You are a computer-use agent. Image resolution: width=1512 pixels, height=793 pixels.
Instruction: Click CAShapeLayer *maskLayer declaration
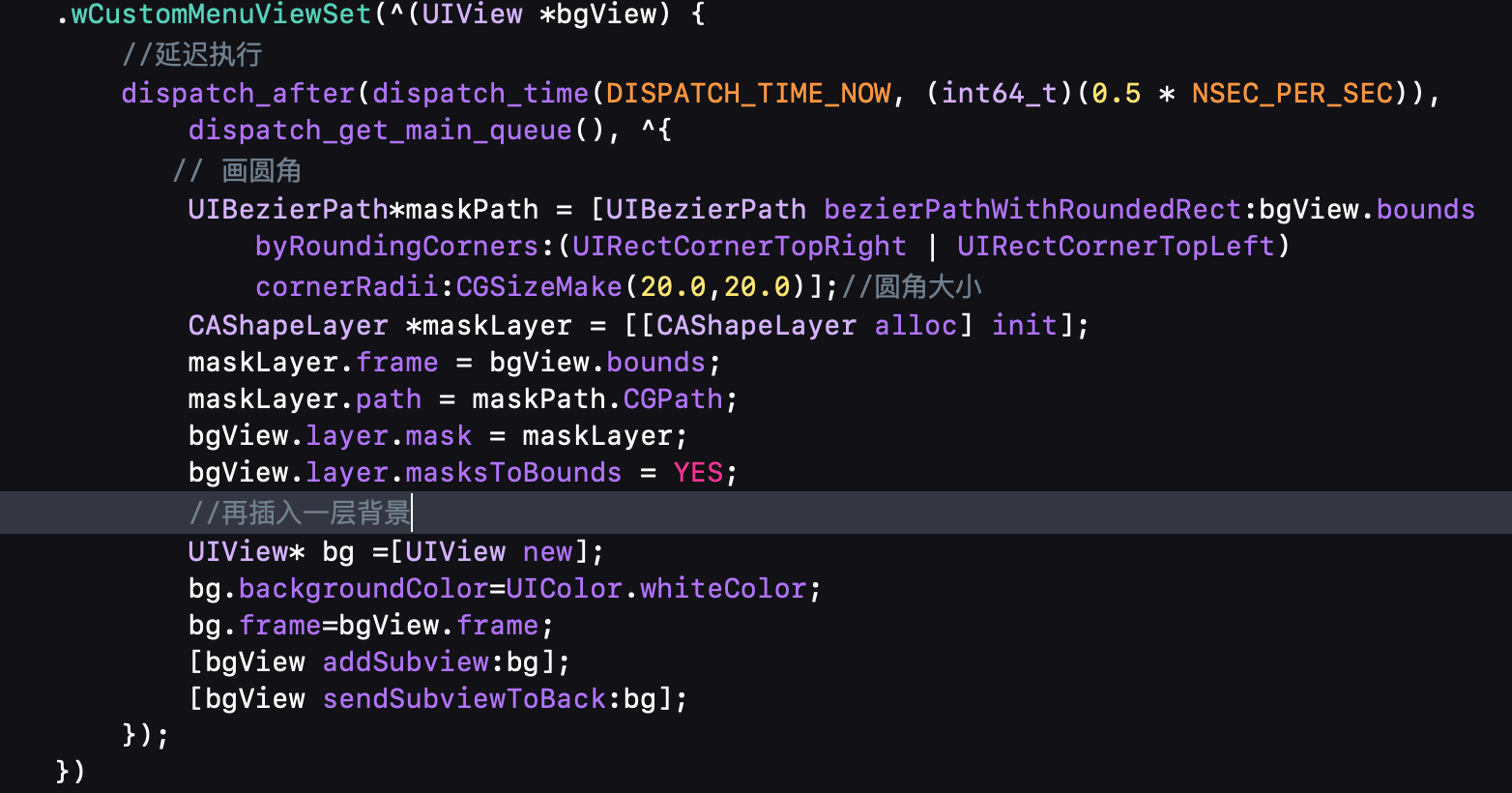tap(380, 326)
